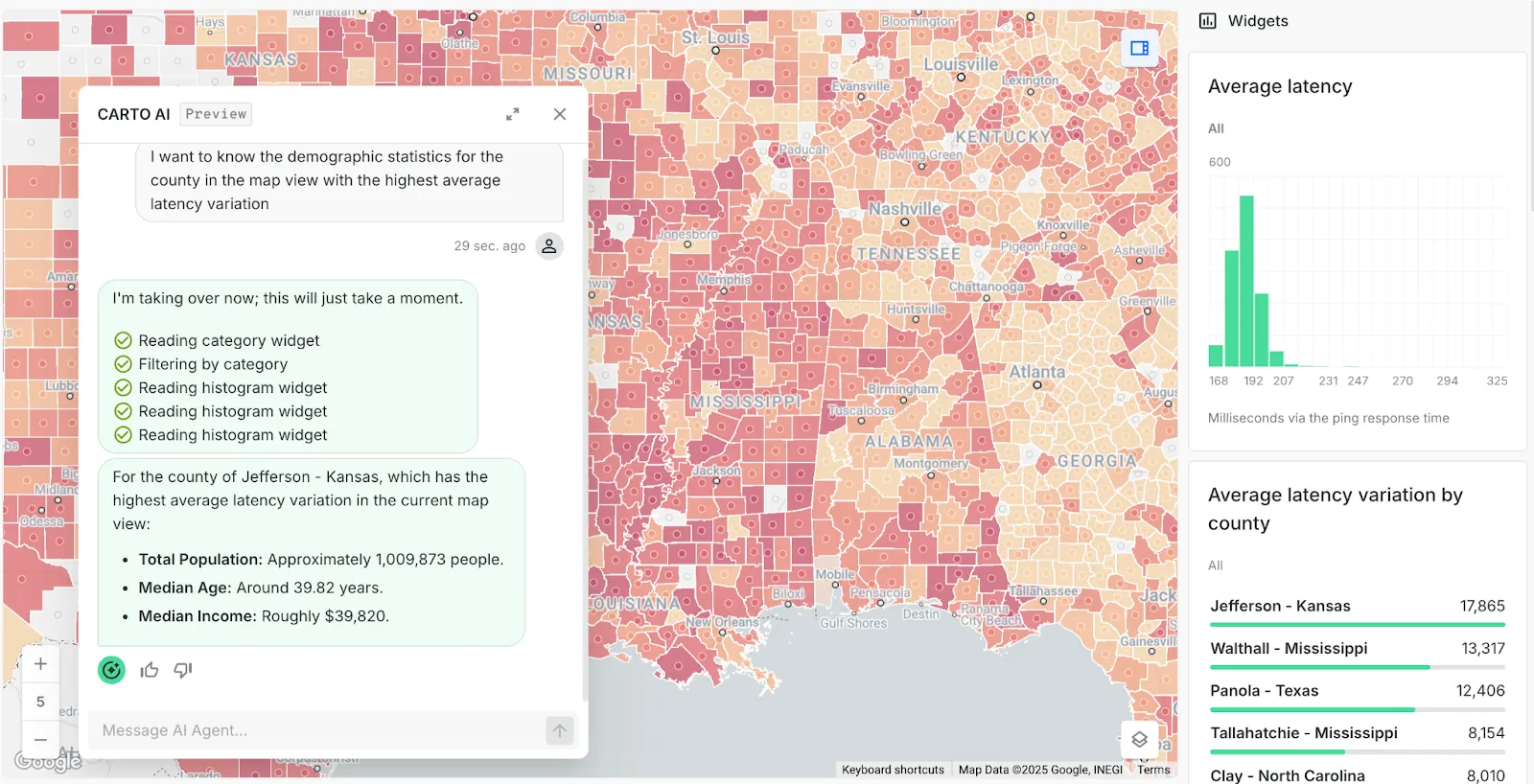Expand the CARTO AI chat panel
Screen dimensions: 1534x784
[x=513, y=114]
